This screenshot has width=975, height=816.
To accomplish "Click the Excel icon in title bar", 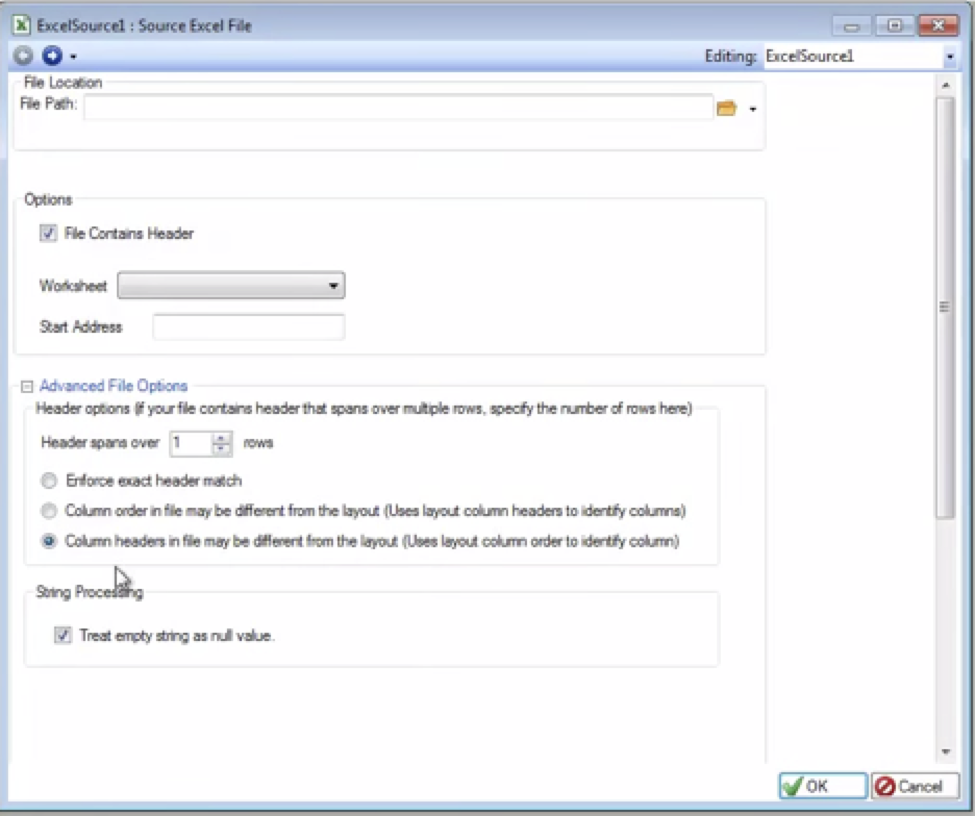I will [x=21, y=25].
